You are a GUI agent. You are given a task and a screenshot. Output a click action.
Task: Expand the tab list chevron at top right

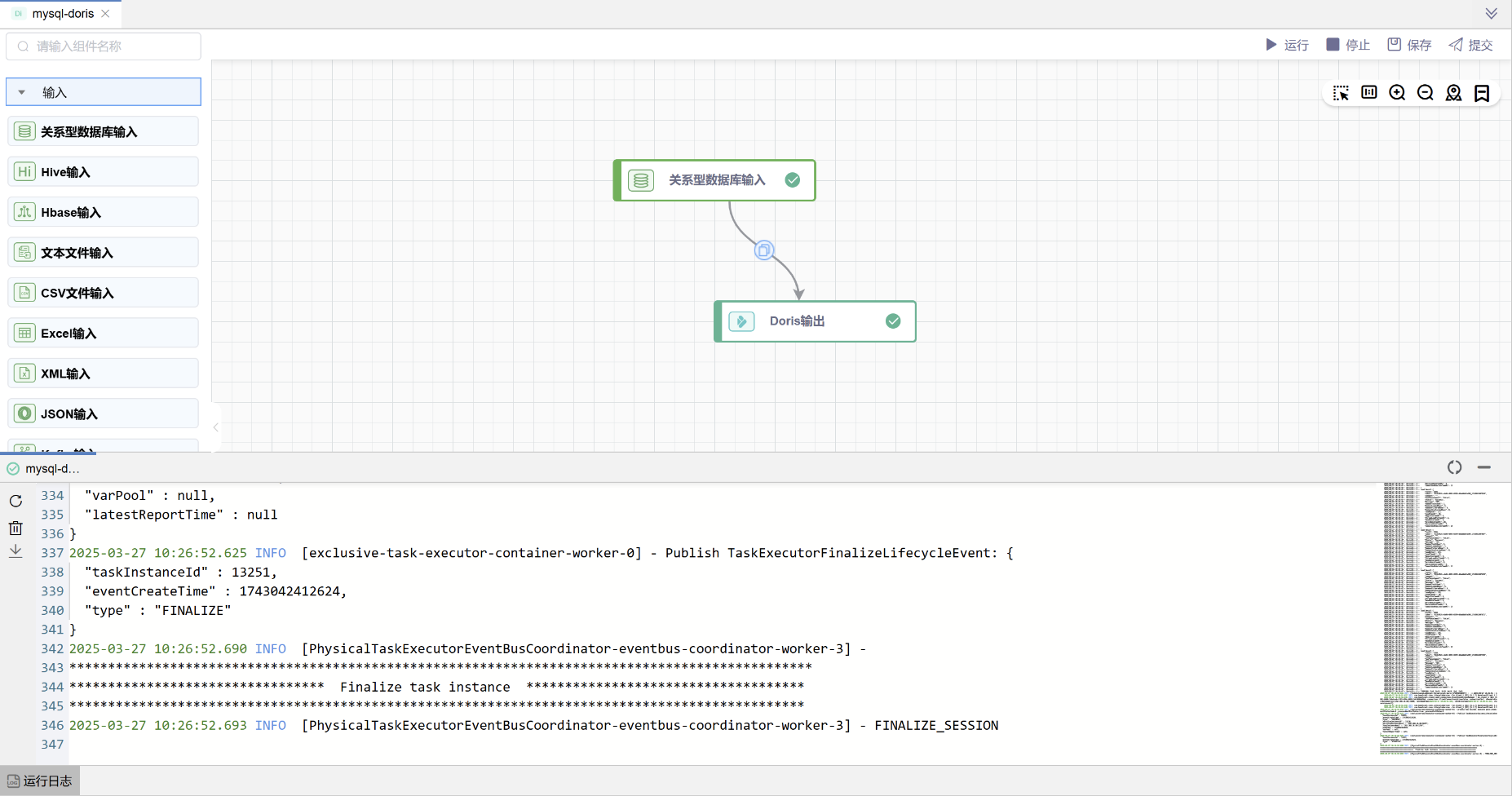pyautogui.click(x=1491, y=14)
